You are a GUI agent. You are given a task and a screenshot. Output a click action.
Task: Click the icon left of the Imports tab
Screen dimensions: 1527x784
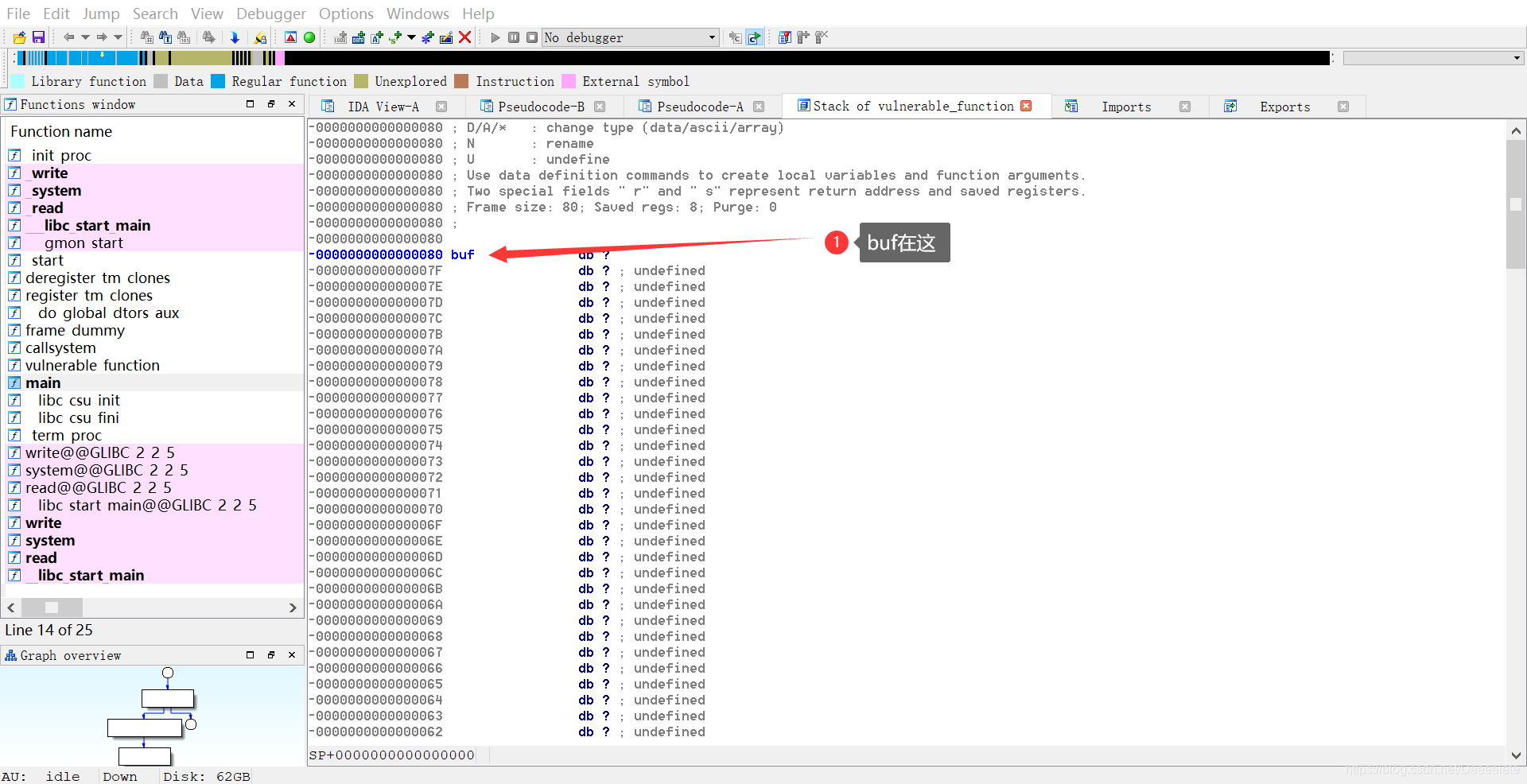[1071, 107]
